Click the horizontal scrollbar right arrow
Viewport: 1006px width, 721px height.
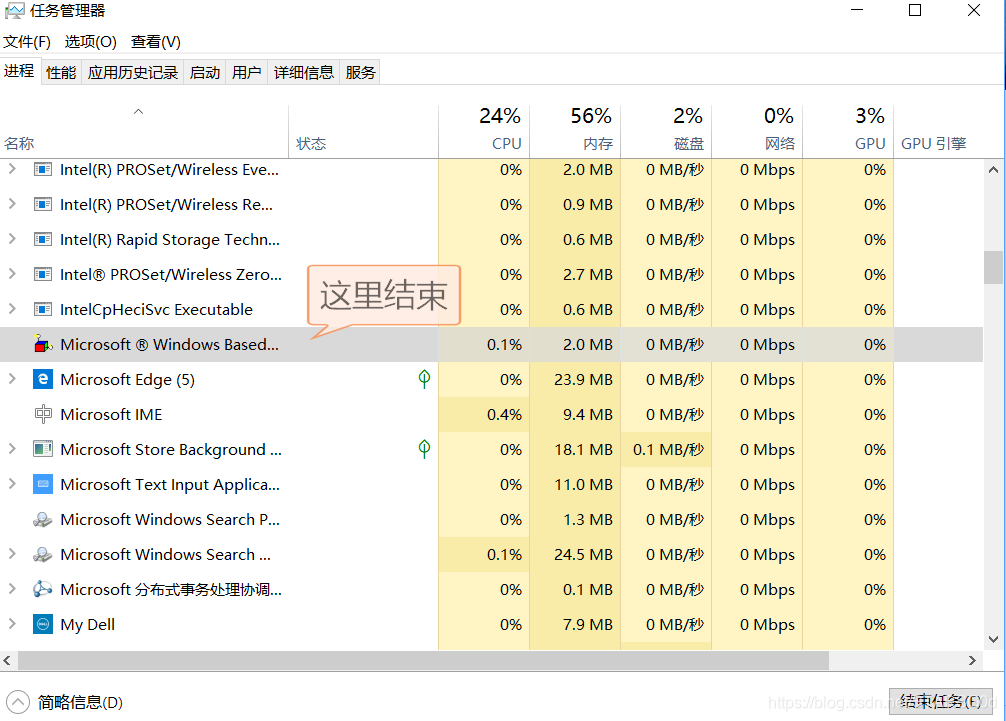point(972,660)
